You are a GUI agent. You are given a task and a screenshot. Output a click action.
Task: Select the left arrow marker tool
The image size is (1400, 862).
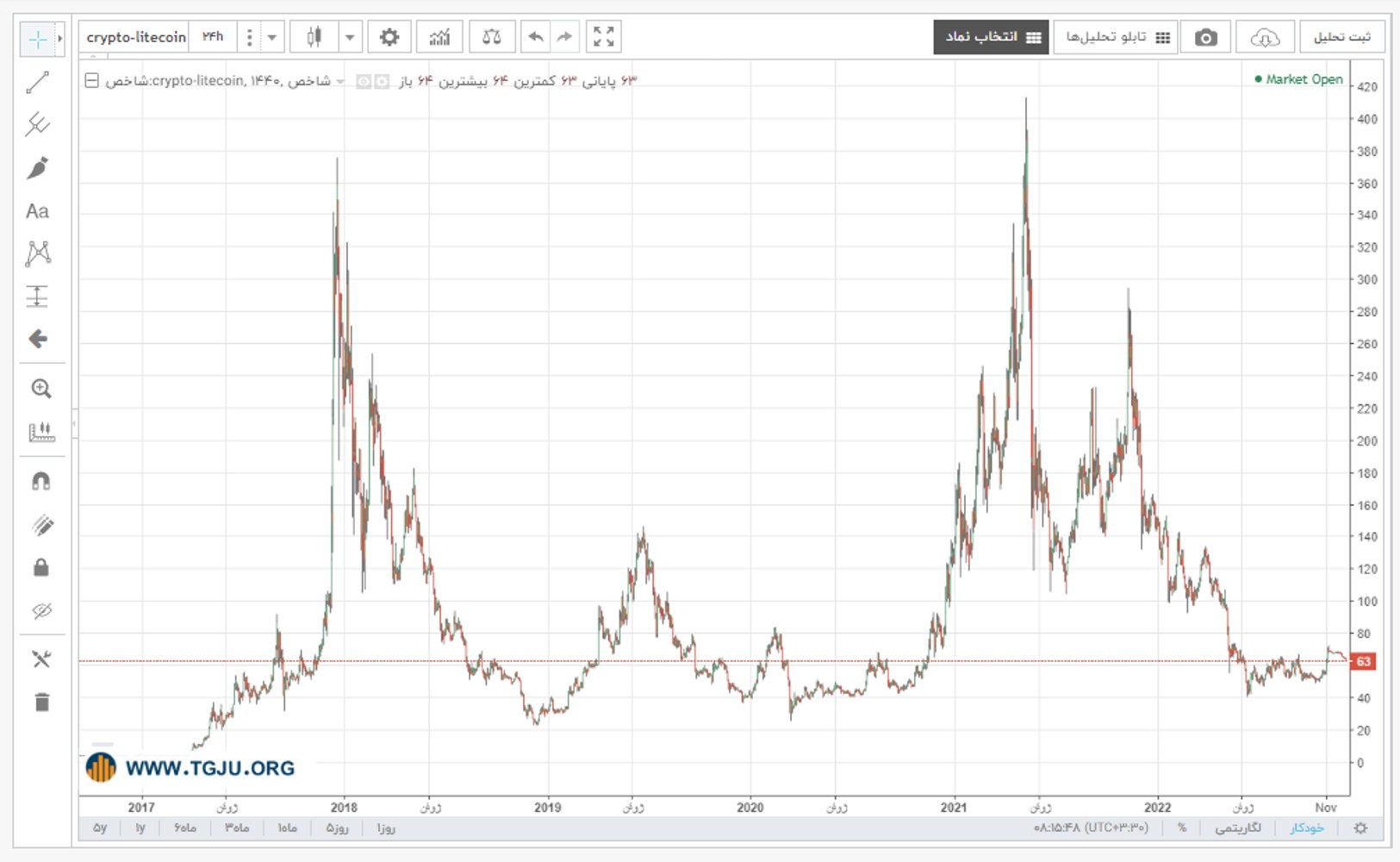pos(37,339)
